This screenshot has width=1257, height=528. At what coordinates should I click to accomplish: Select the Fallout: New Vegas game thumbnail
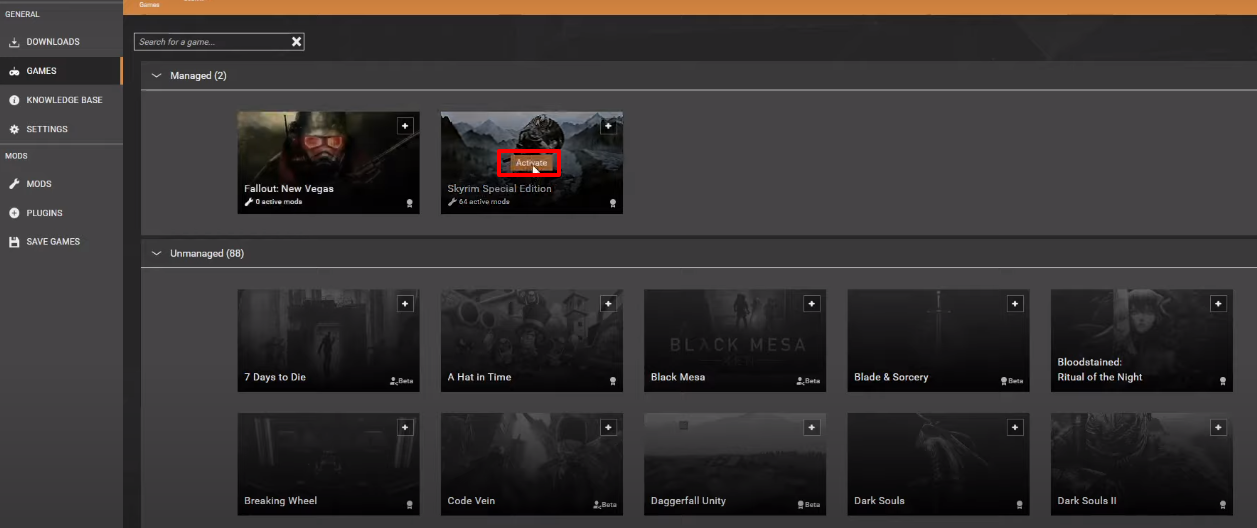coord(328,162)
